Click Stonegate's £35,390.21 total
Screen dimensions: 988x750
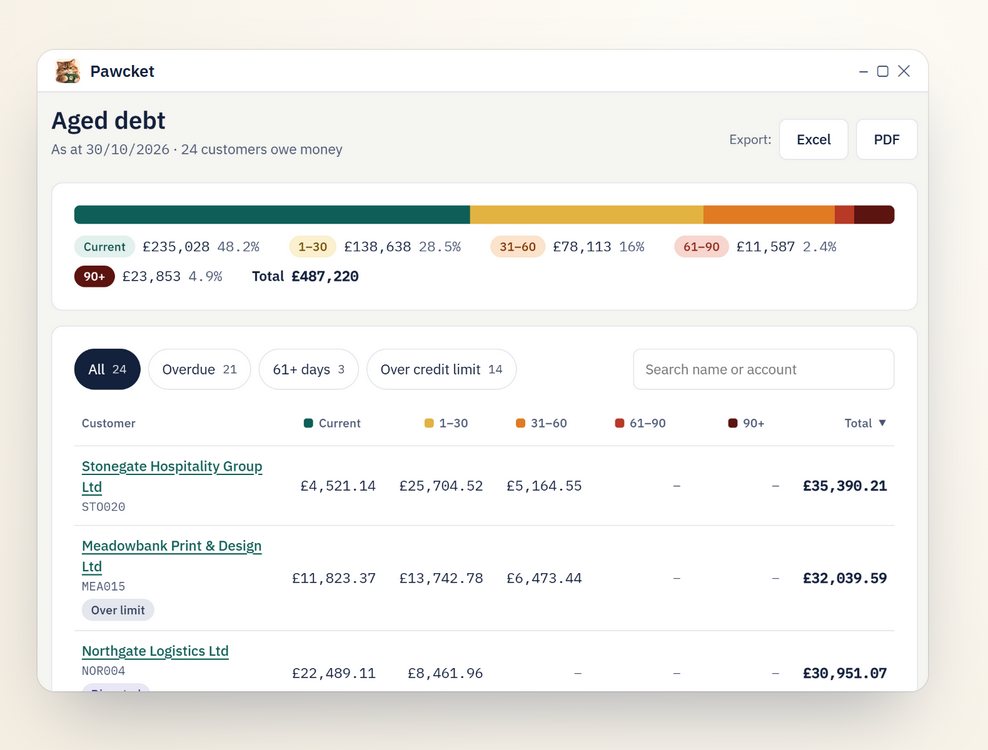(x=844, y=486)
